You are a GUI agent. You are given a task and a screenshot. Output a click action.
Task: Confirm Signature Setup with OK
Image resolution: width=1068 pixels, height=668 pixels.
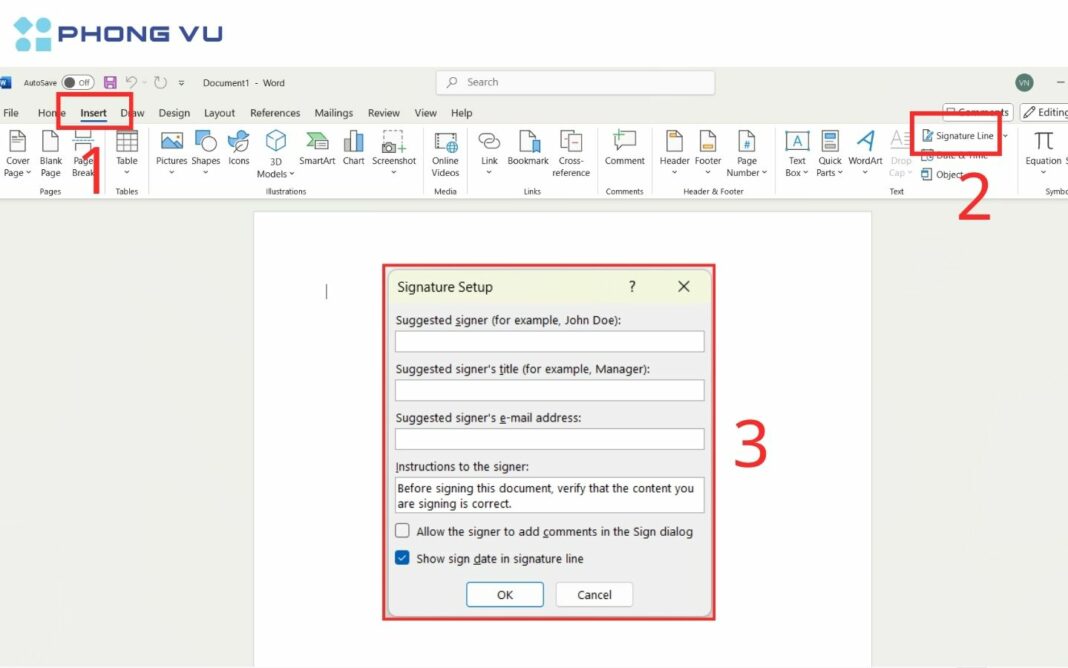click(x=505, y=594)
